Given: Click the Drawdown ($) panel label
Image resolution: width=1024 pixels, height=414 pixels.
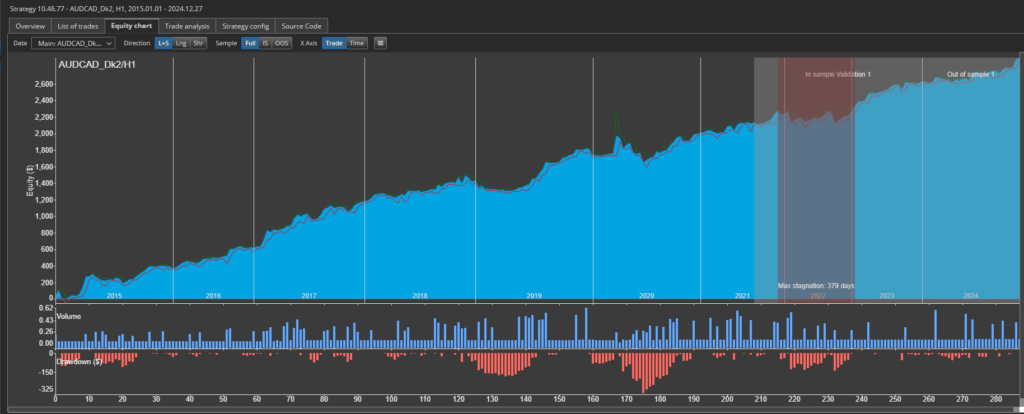Looking at the screenshot, I should click(x=80, y=361).
